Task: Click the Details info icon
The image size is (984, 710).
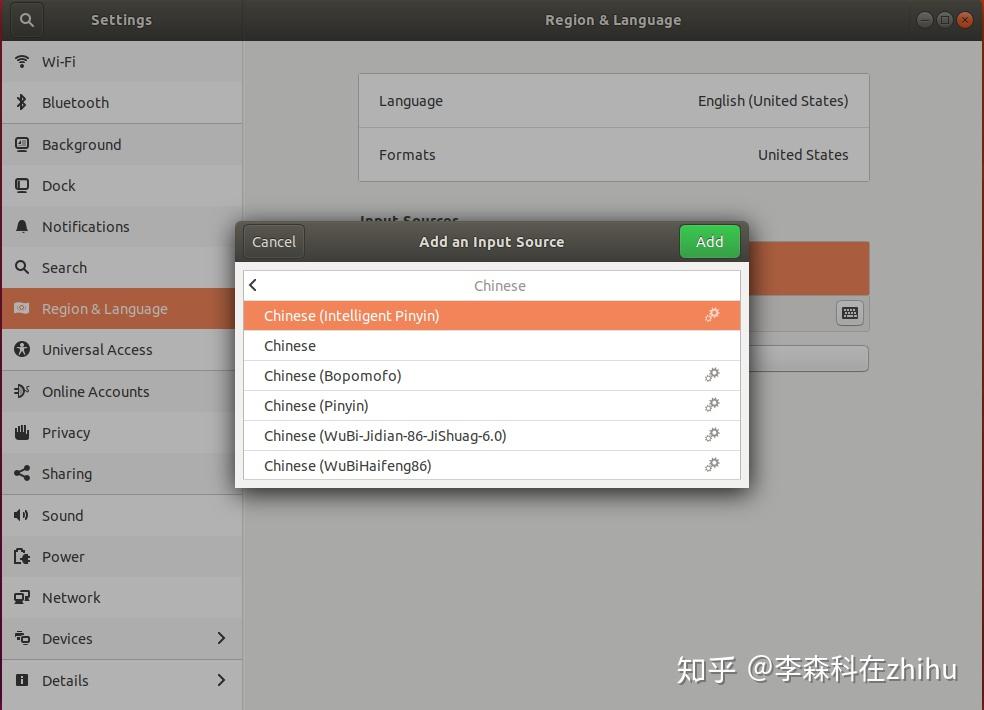Action: pos(22,680)
